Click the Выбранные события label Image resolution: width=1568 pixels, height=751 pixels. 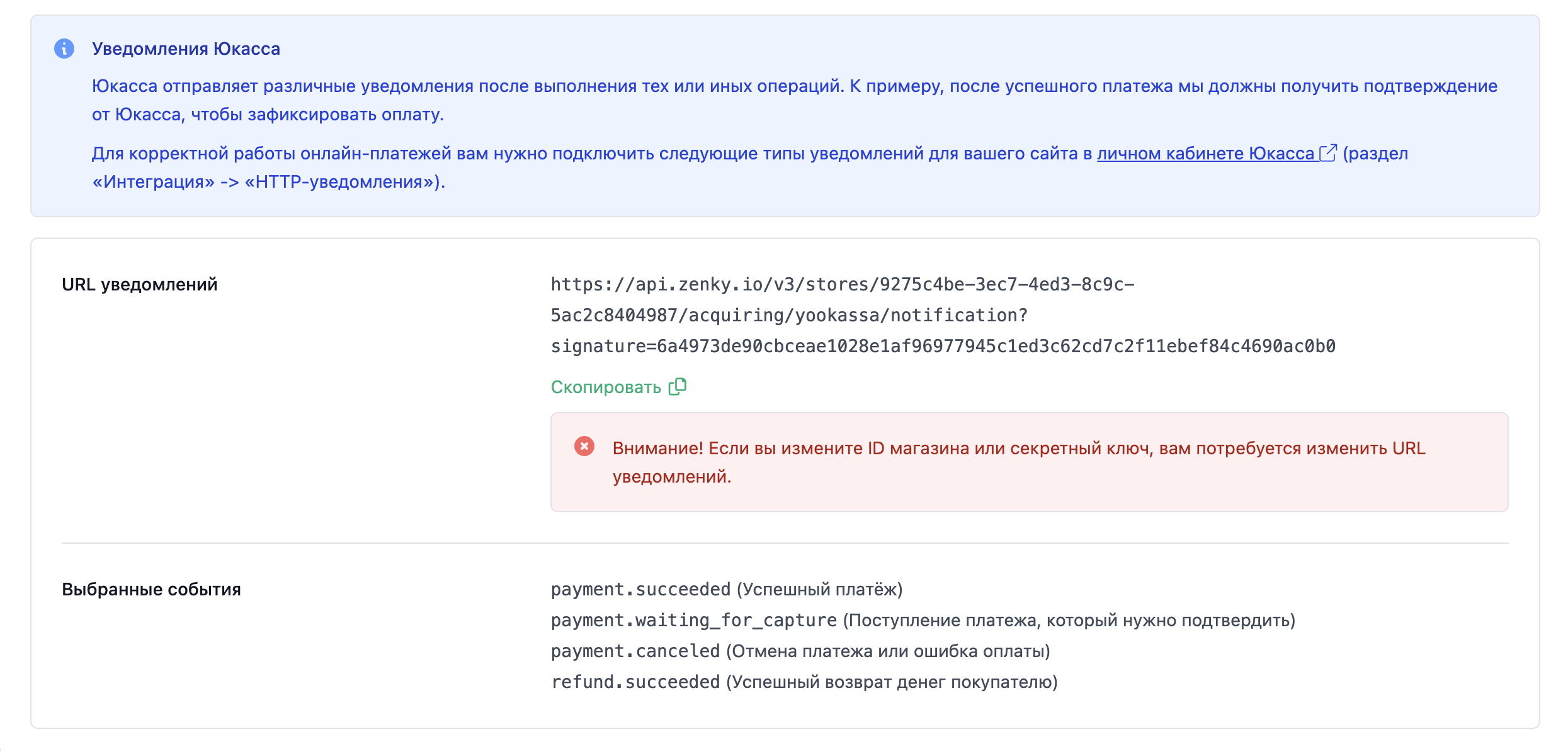(x=151, y=589)
